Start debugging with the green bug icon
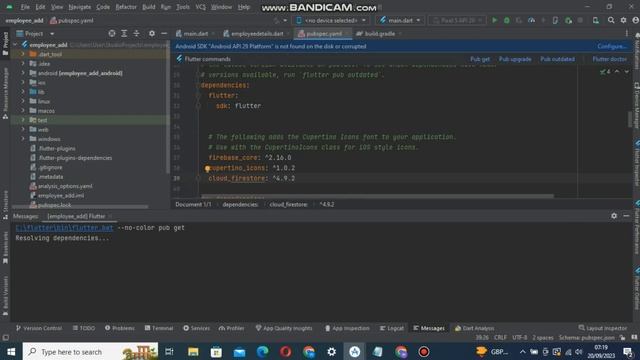640x360 pixels. [x=507, y=20]
